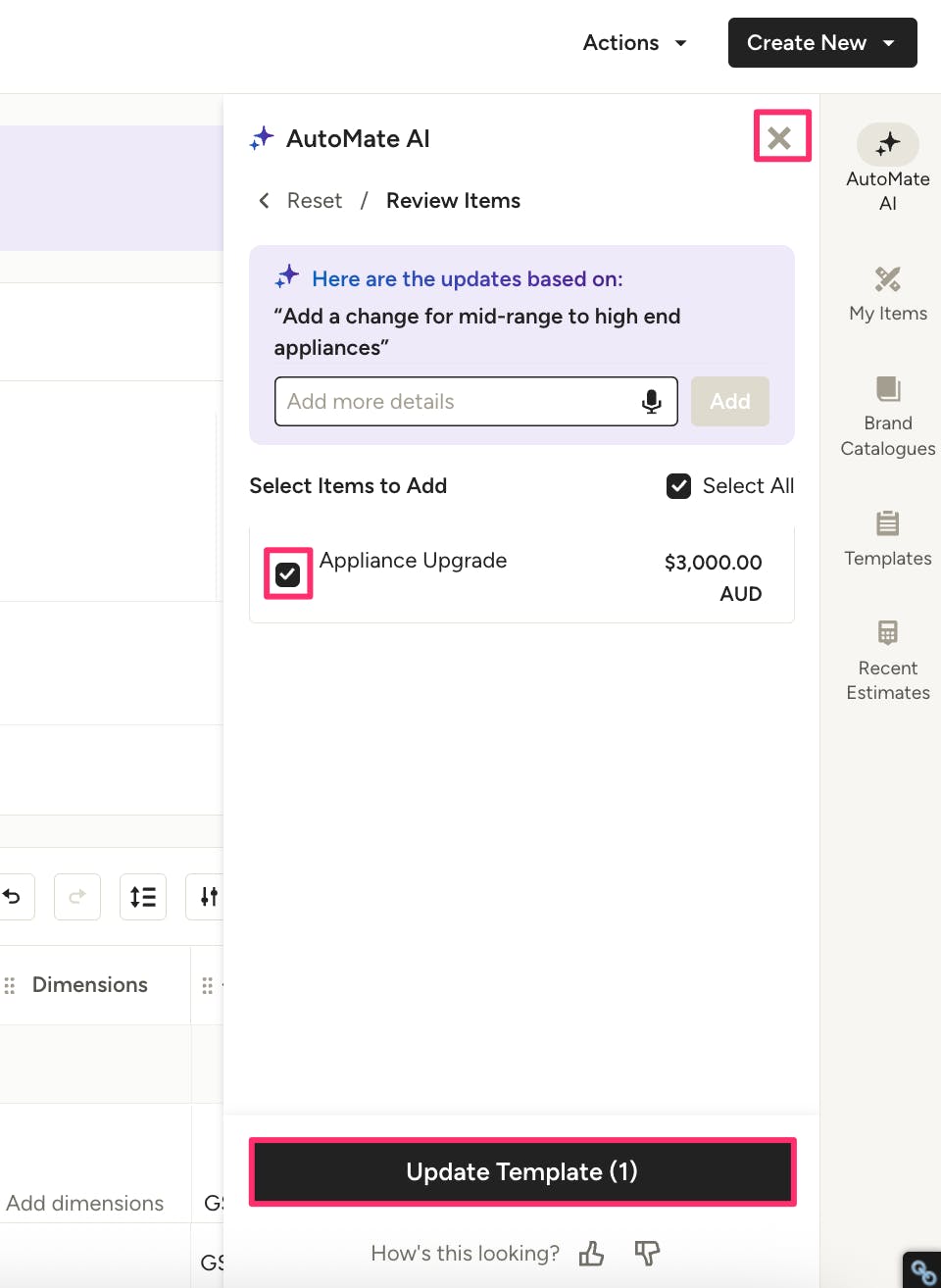This screenshot has width=941, height=1288.
Task: Open the Templates sidebar panel
Action: coord(887,538)
